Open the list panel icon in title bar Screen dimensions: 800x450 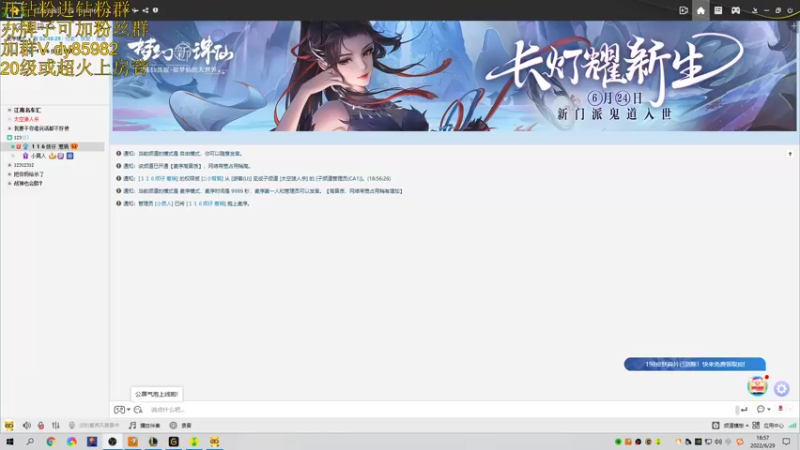[718, 10]
